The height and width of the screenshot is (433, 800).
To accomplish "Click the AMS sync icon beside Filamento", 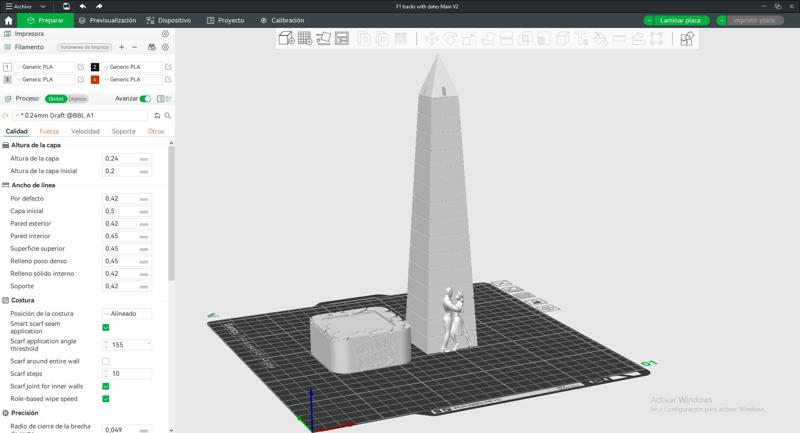I will click(x=152, y=47).
